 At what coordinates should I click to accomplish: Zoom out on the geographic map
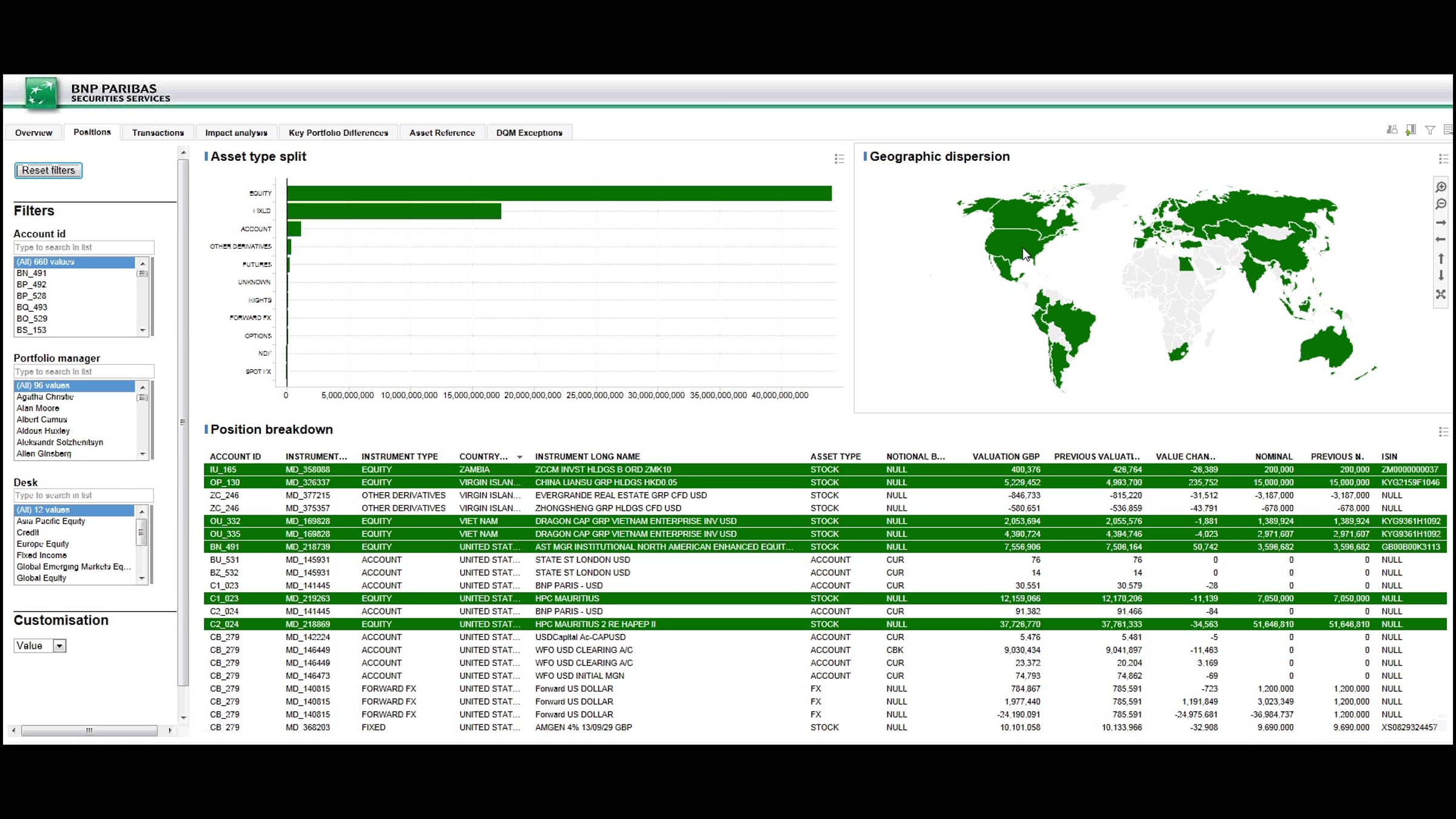(1441, 204)
